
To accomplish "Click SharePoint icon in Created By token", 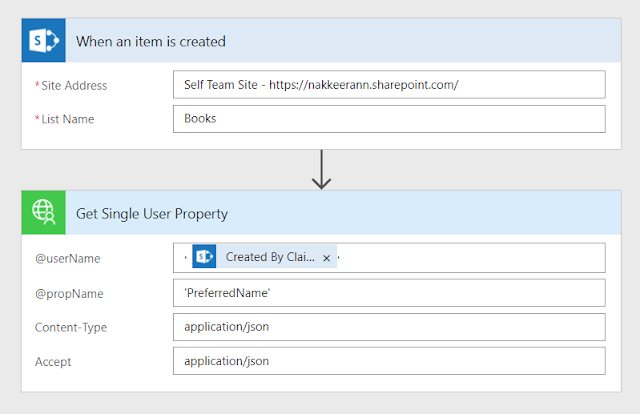I will [x=204, y=256].
